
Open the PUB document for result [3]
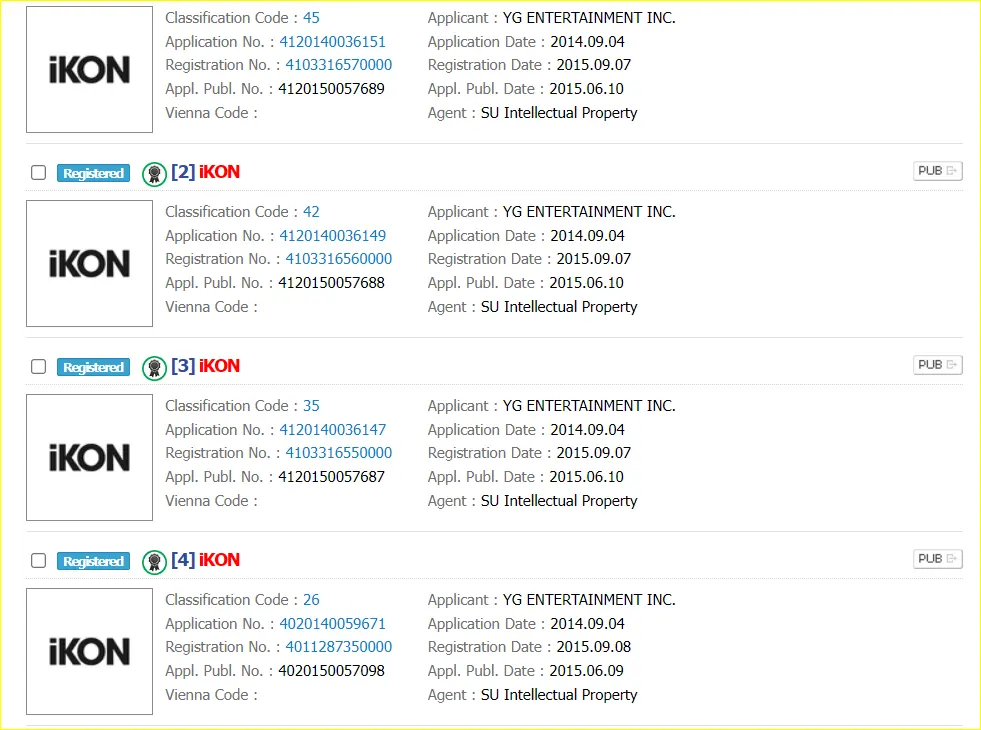coord(937,365)
